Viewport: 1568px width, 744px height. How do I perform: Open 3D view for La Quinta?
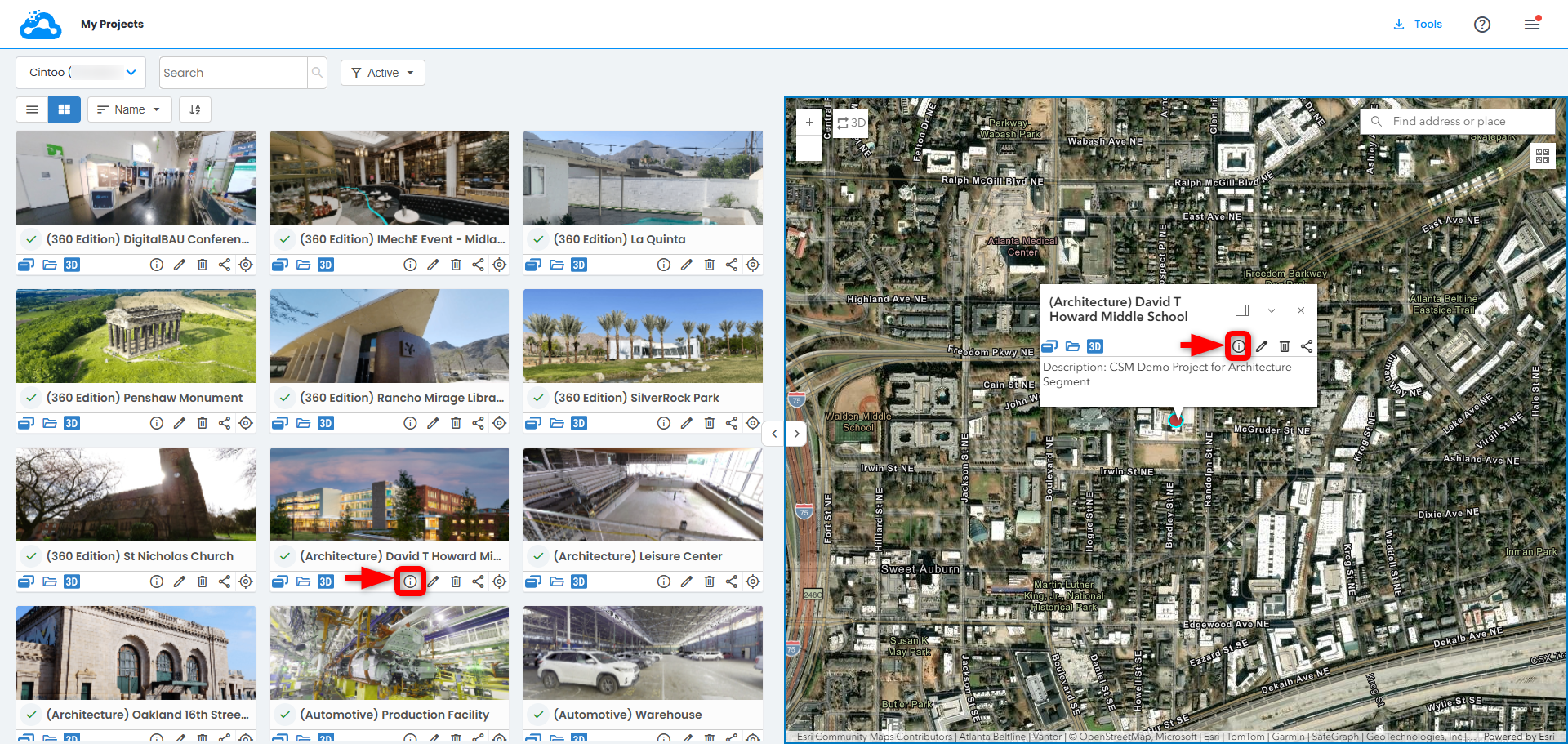[579, 265]
